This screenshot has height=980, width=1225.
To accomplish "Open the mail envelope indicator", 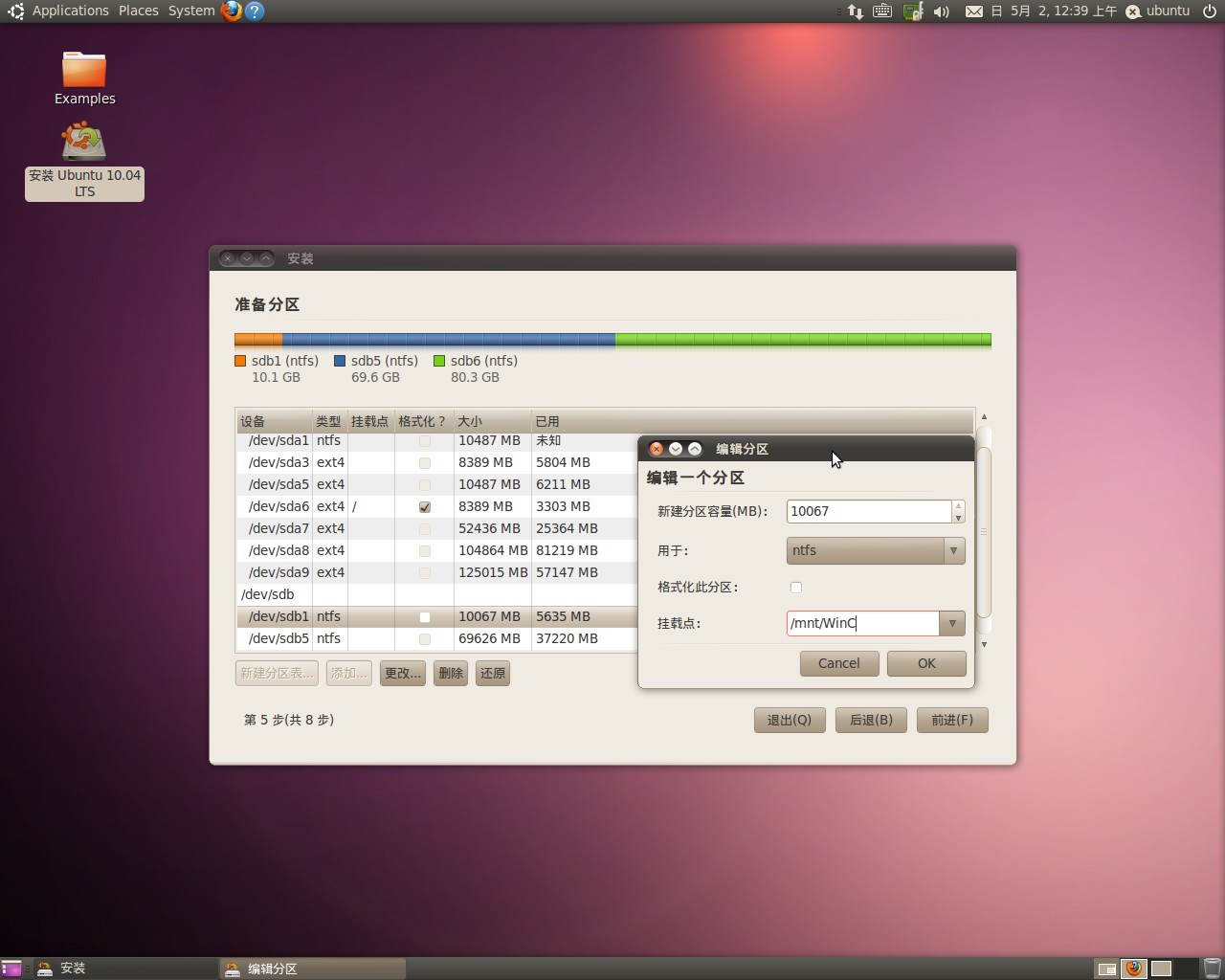I will [x=974, y=11].
